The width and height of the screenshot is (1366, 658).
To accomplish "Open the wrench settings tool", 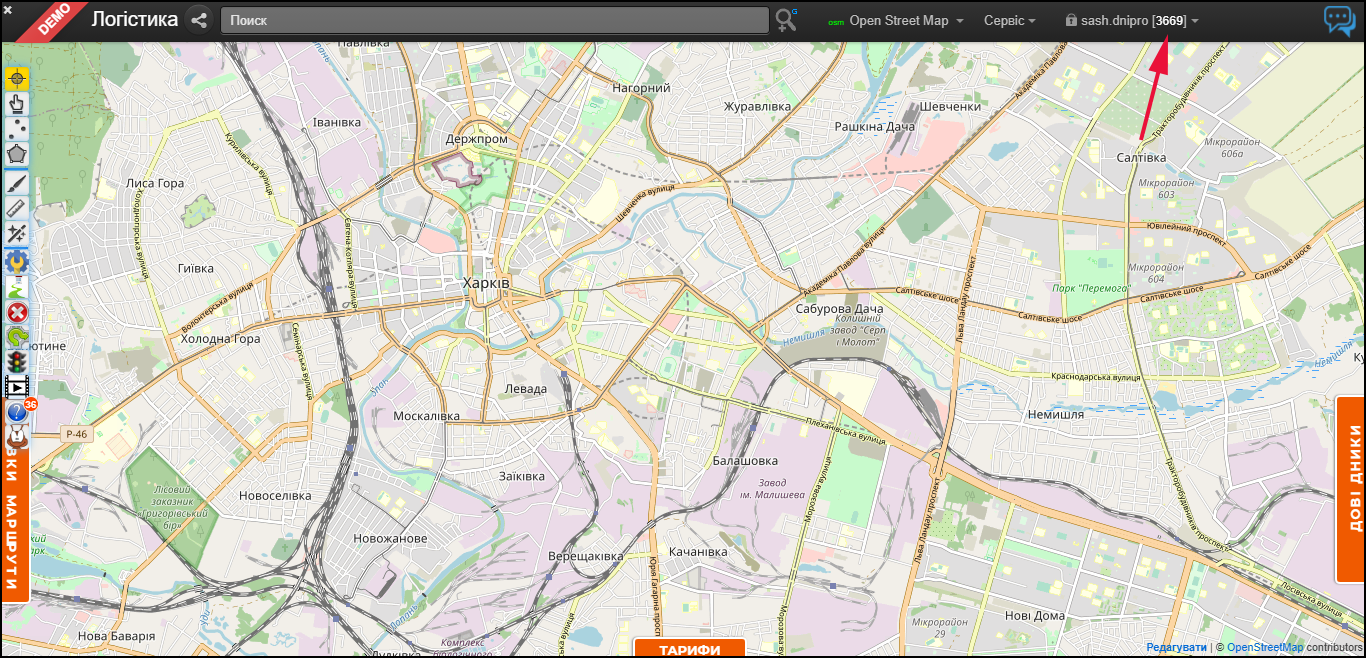I will coord(17,261).
